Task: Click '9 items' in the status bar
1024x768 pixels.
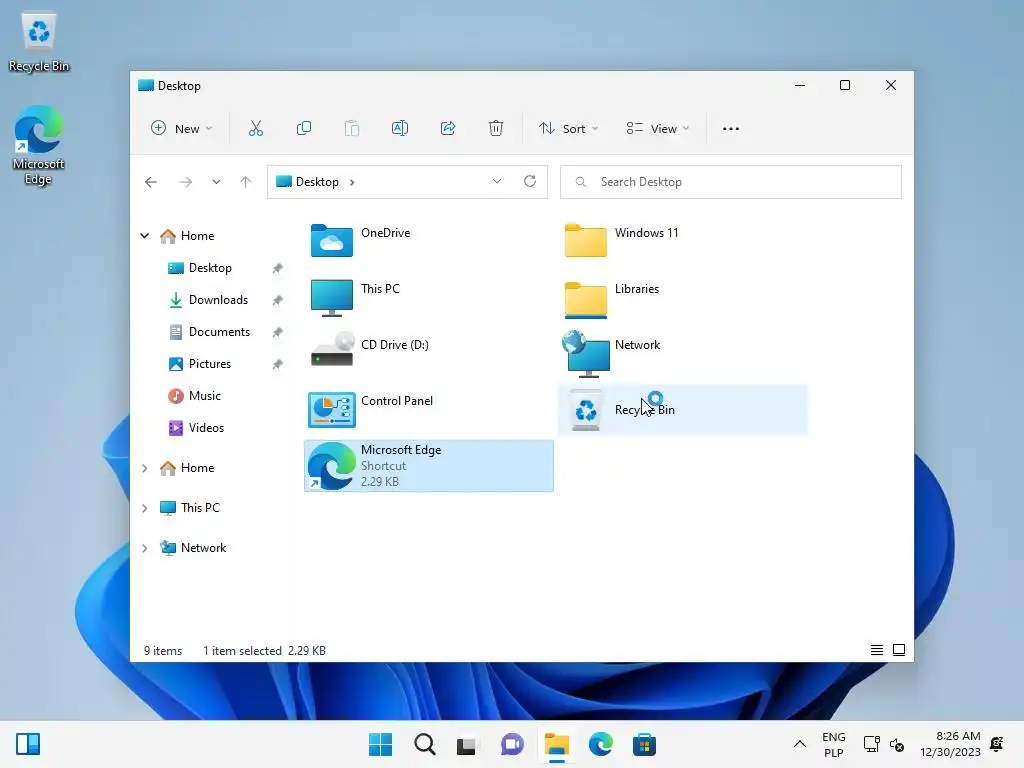Action: click(163, 651)
